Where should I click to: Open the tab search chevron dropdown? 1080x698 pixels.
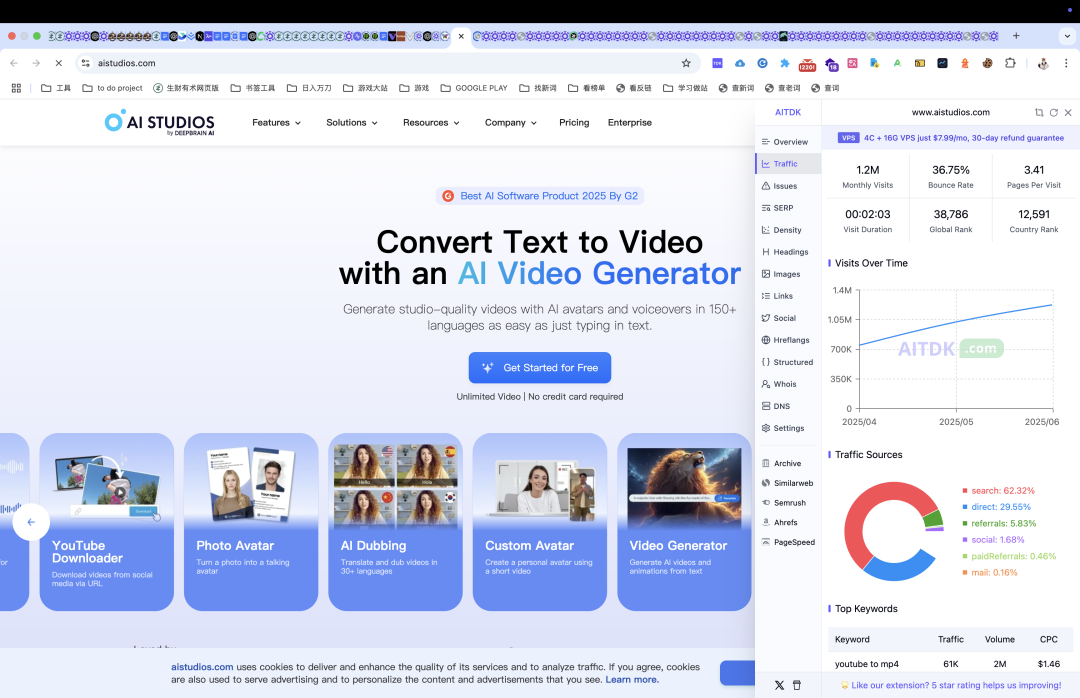click(1068, 36)
